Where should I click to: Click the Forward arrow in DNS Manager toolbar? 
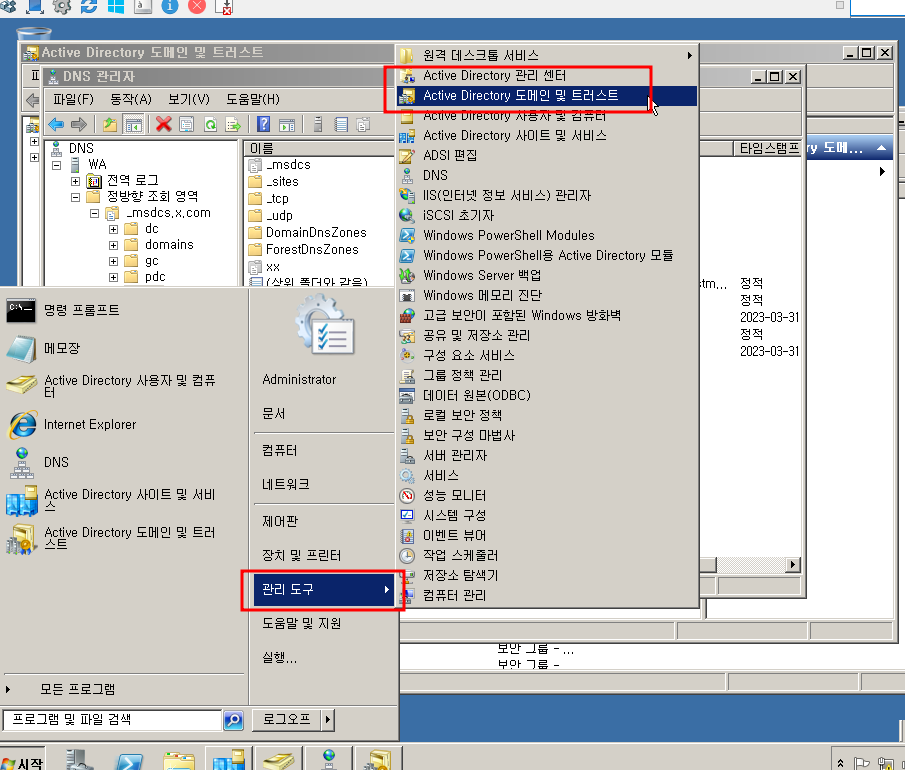tap(78, 124)
